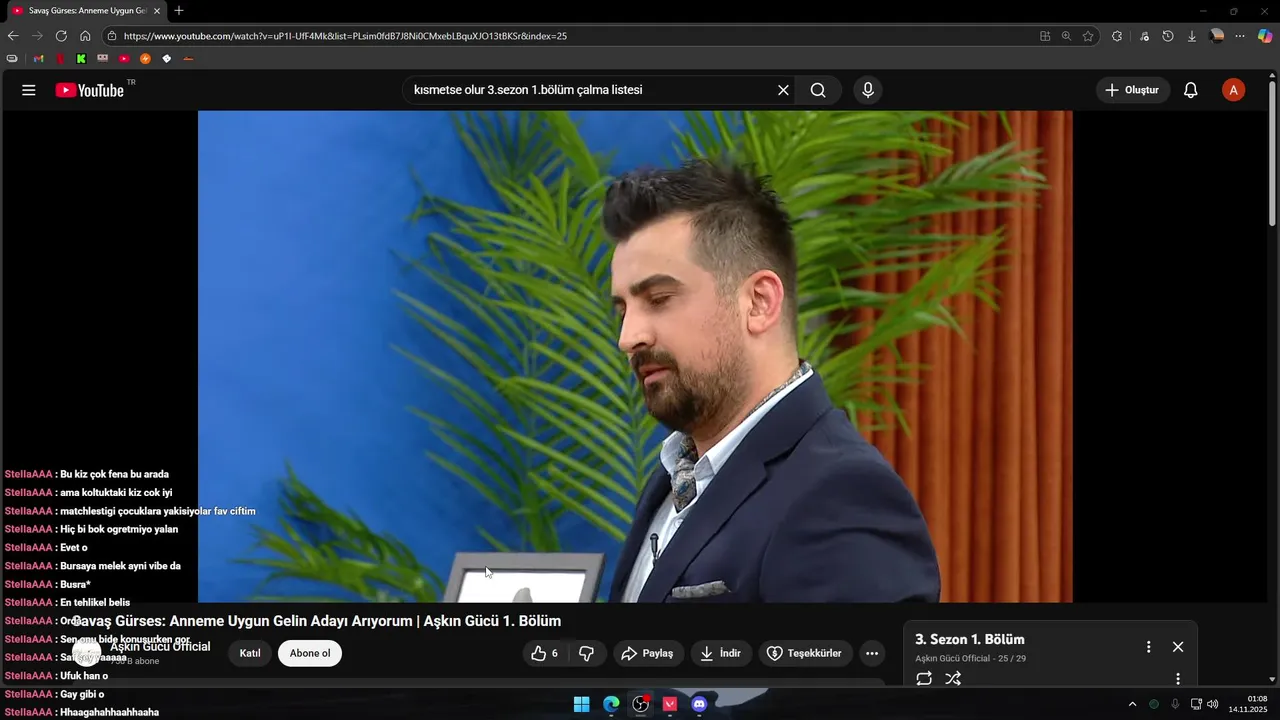Open the account avatar menu

click(1233, 90)
